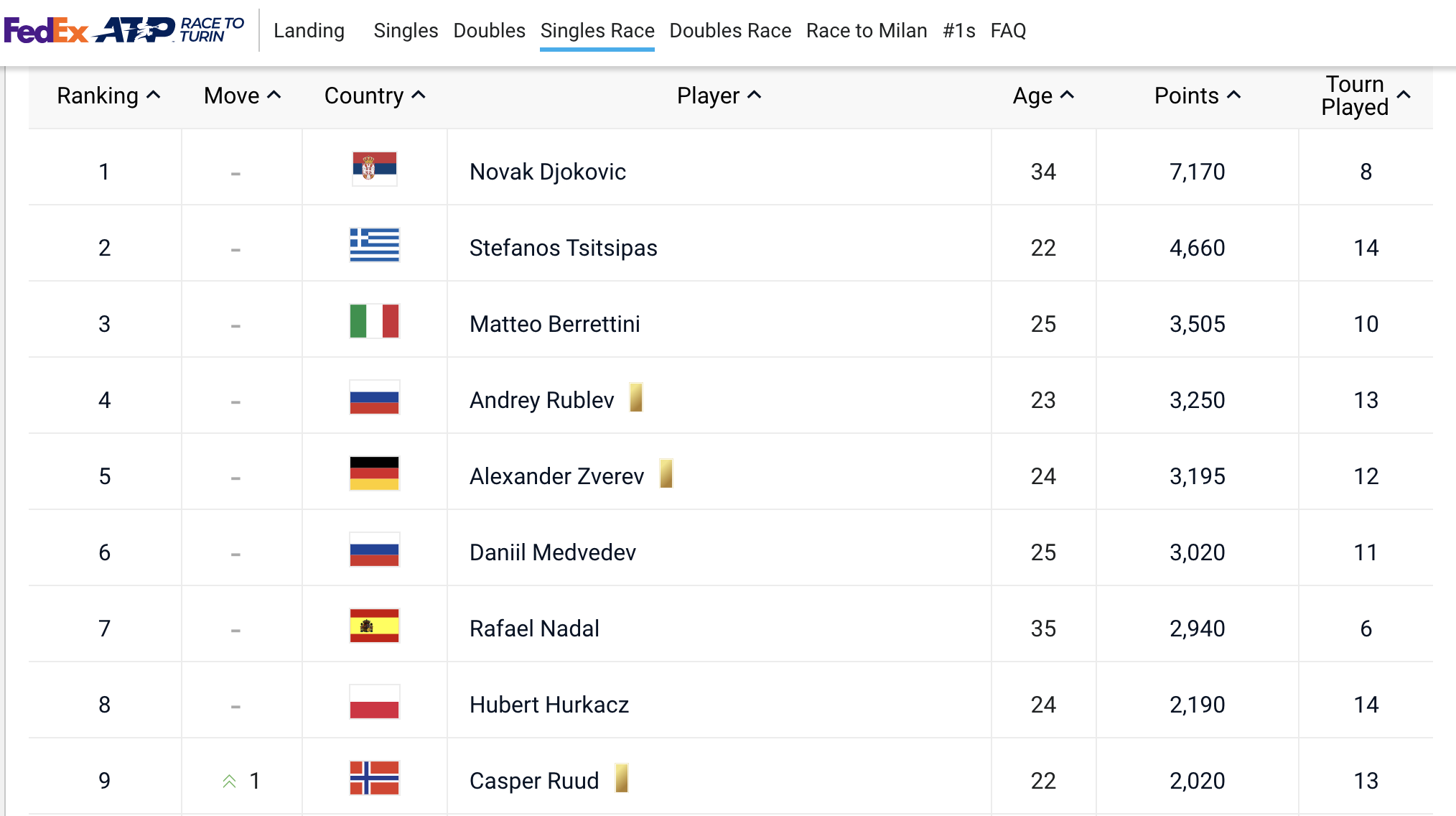1456x816 pixels.
Task: Switch to the Doubles Race tab
Action: pyautogui.click(x=730, y=30)
